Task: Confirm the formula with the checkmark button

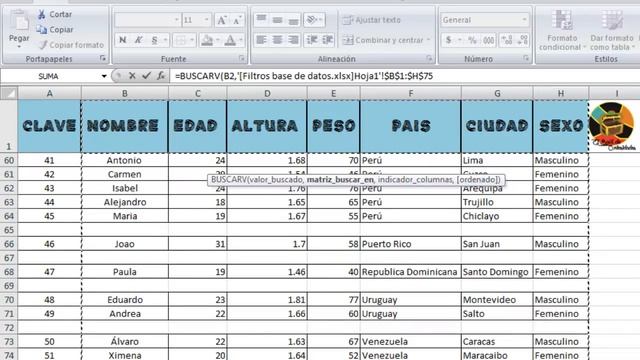Action: pos(147,76)
